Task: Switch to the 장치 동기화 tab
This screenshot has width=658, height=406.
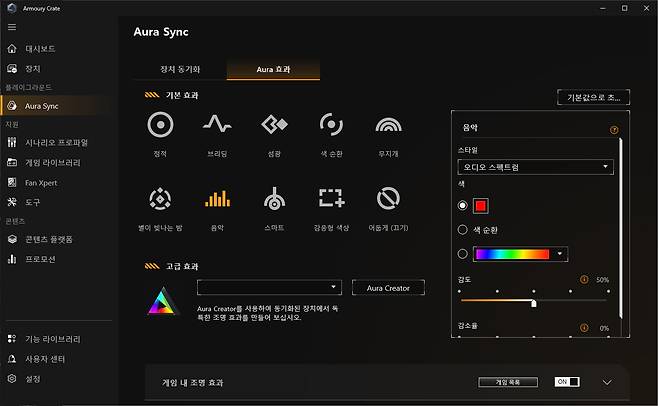Action: pos(180,69)
